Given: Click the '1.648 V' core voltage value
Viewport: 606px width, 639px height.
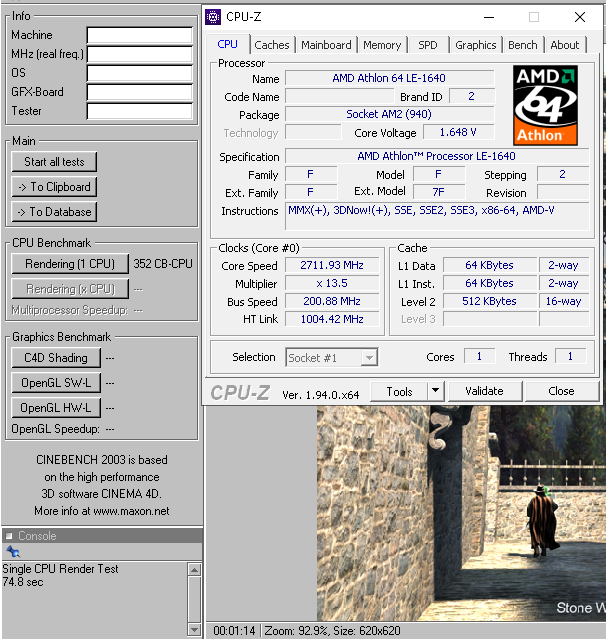Looking at the screenshot, I should 458,132.
